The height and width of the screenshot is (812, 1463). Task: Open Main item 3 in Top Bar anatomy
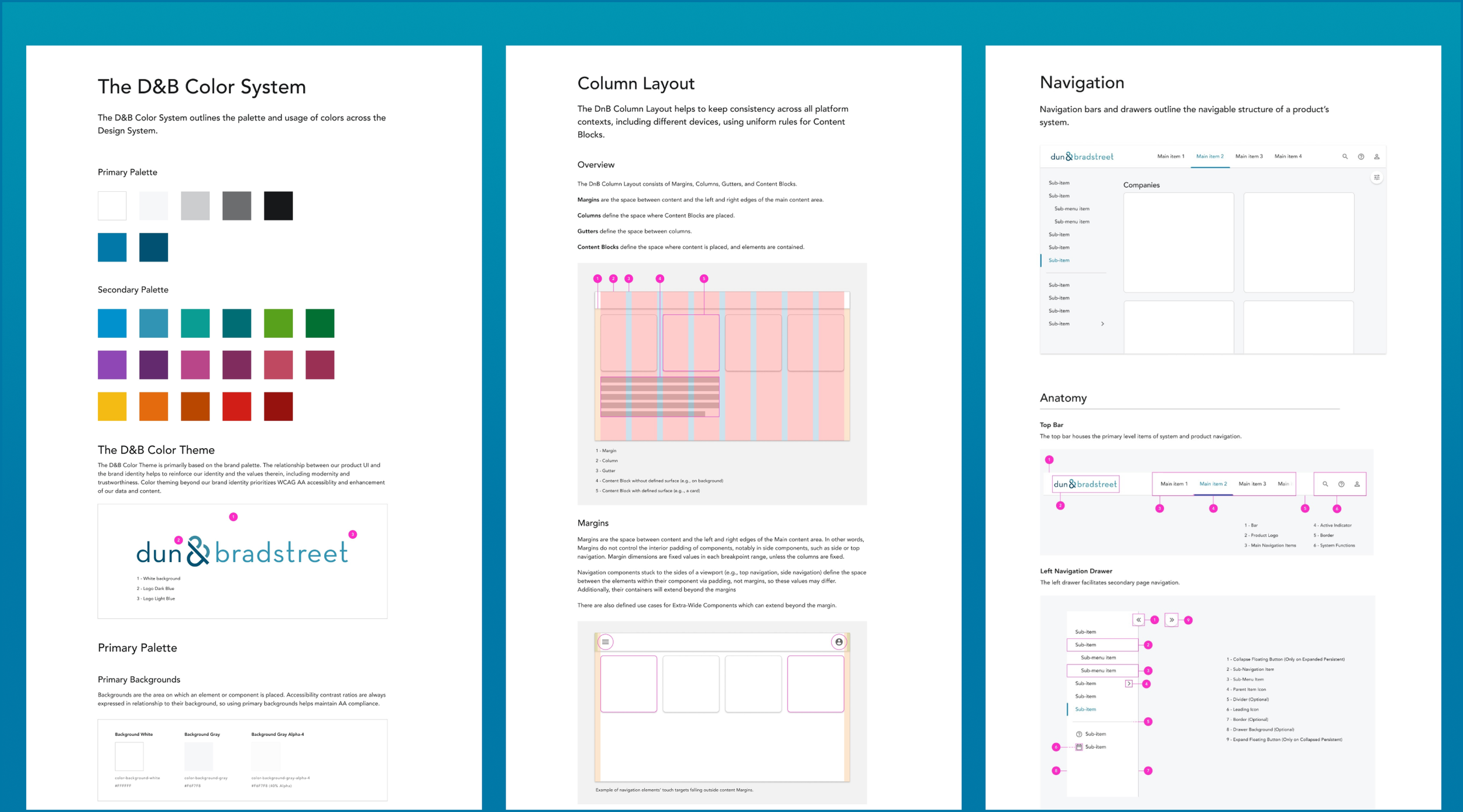coord(1252,484)
